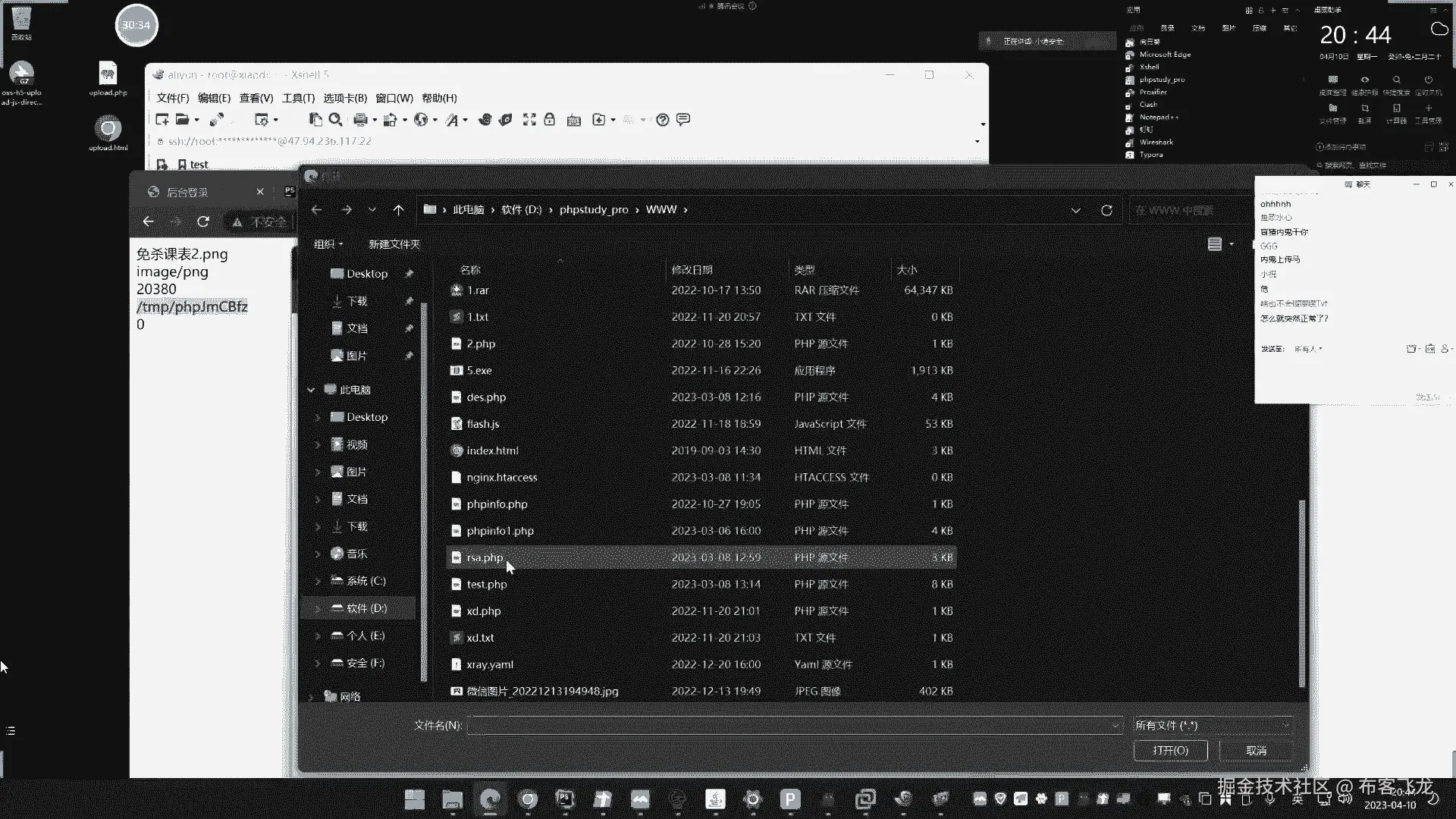Viewport: 1456px width, 819px height.
Task: Click Xshell lock toolbar icon
Action: [550, 120]
